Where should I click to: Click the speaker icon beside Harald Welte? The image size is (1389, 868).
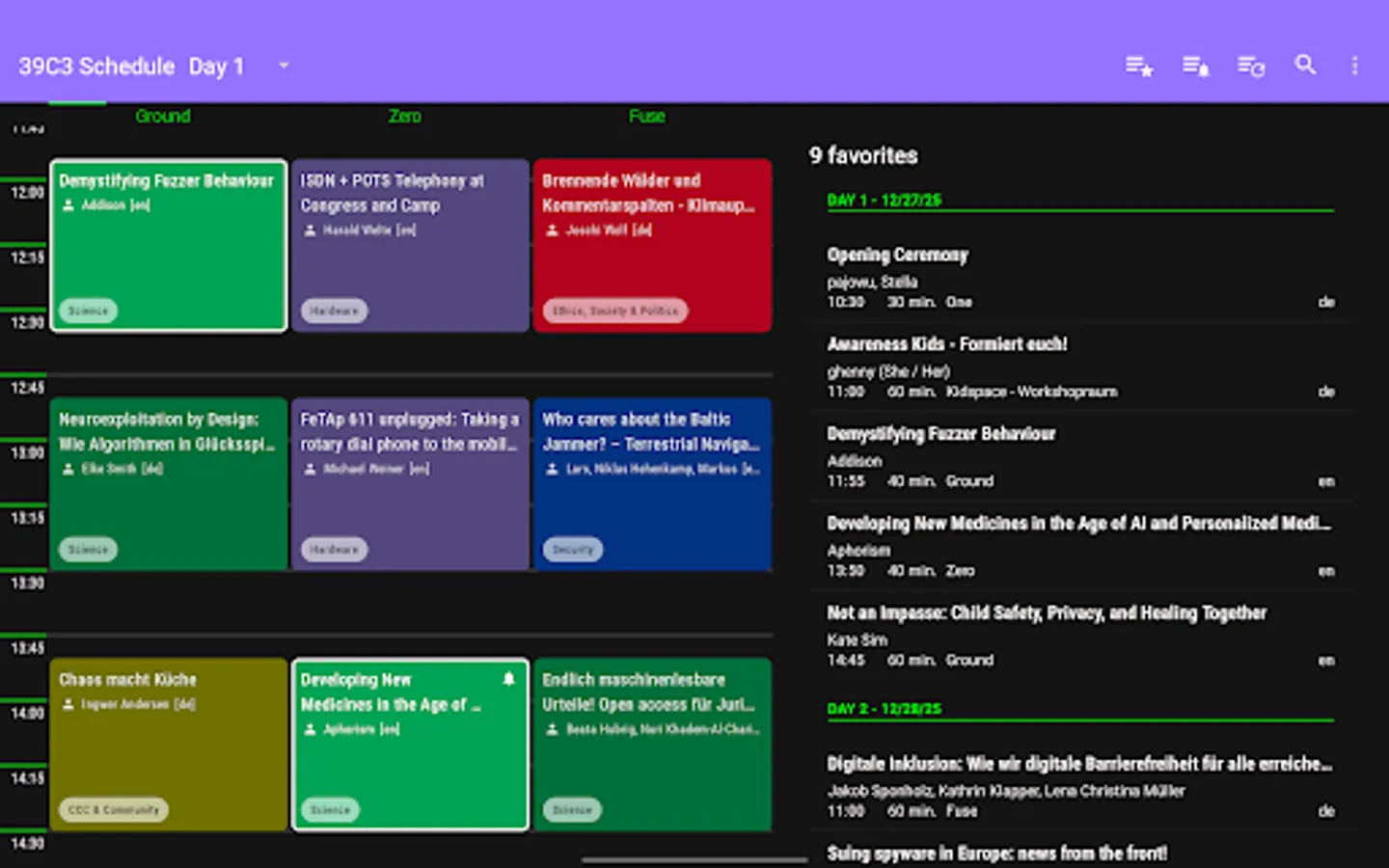tap(310, 231)
